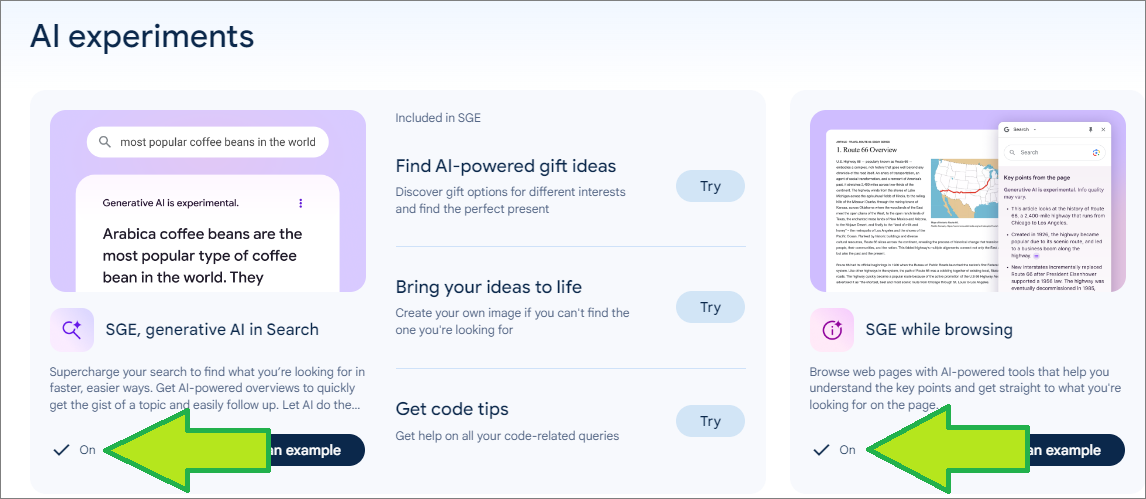
Task: Try Get code tips feature
Action: 710,421
